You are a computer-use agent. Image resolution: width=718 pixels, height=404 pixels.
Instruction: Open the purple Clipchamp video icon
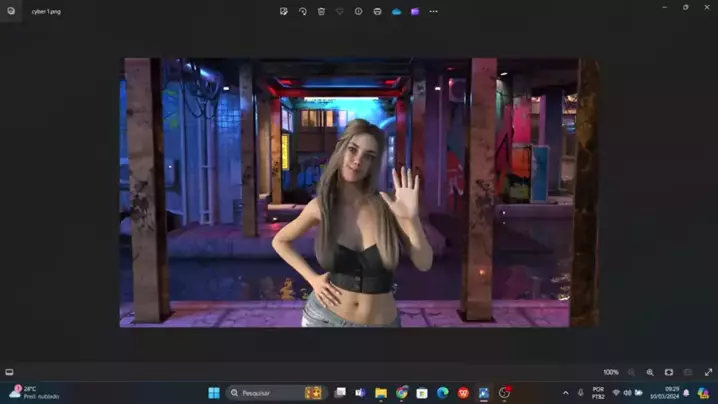(415, 11)
